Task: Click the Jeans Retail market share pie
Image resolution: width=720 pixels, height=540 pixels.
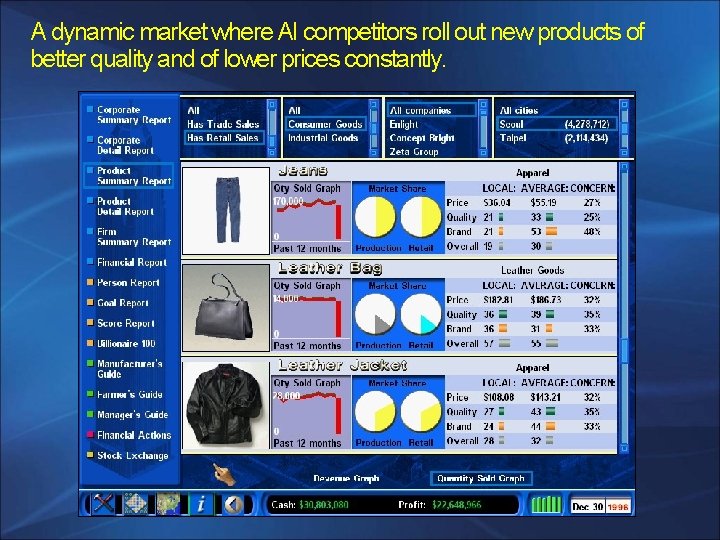Action: click(x=421, y=217)
